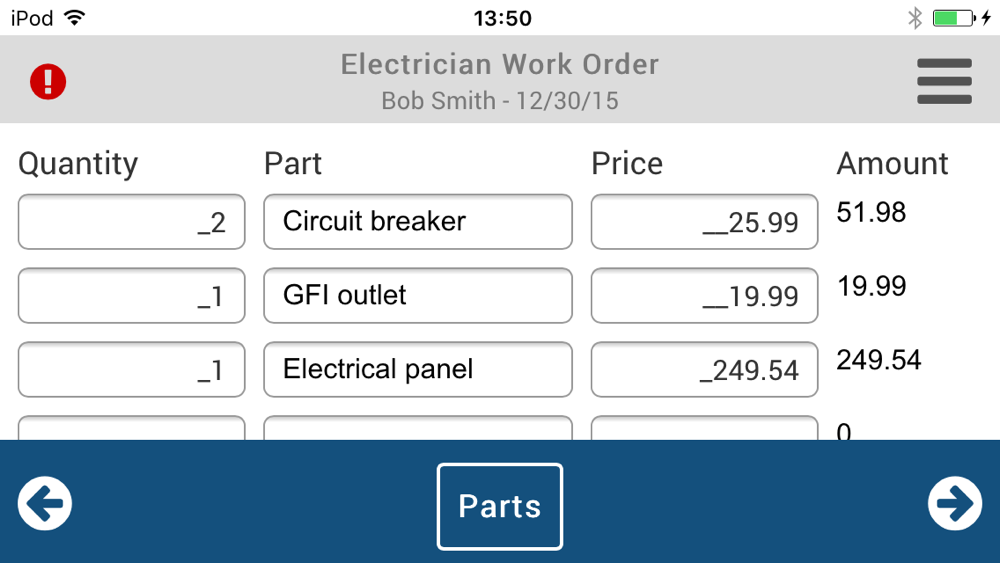Change the 249.54 price field
This screenshot has height=563, width=1000.
click(704, 370)
